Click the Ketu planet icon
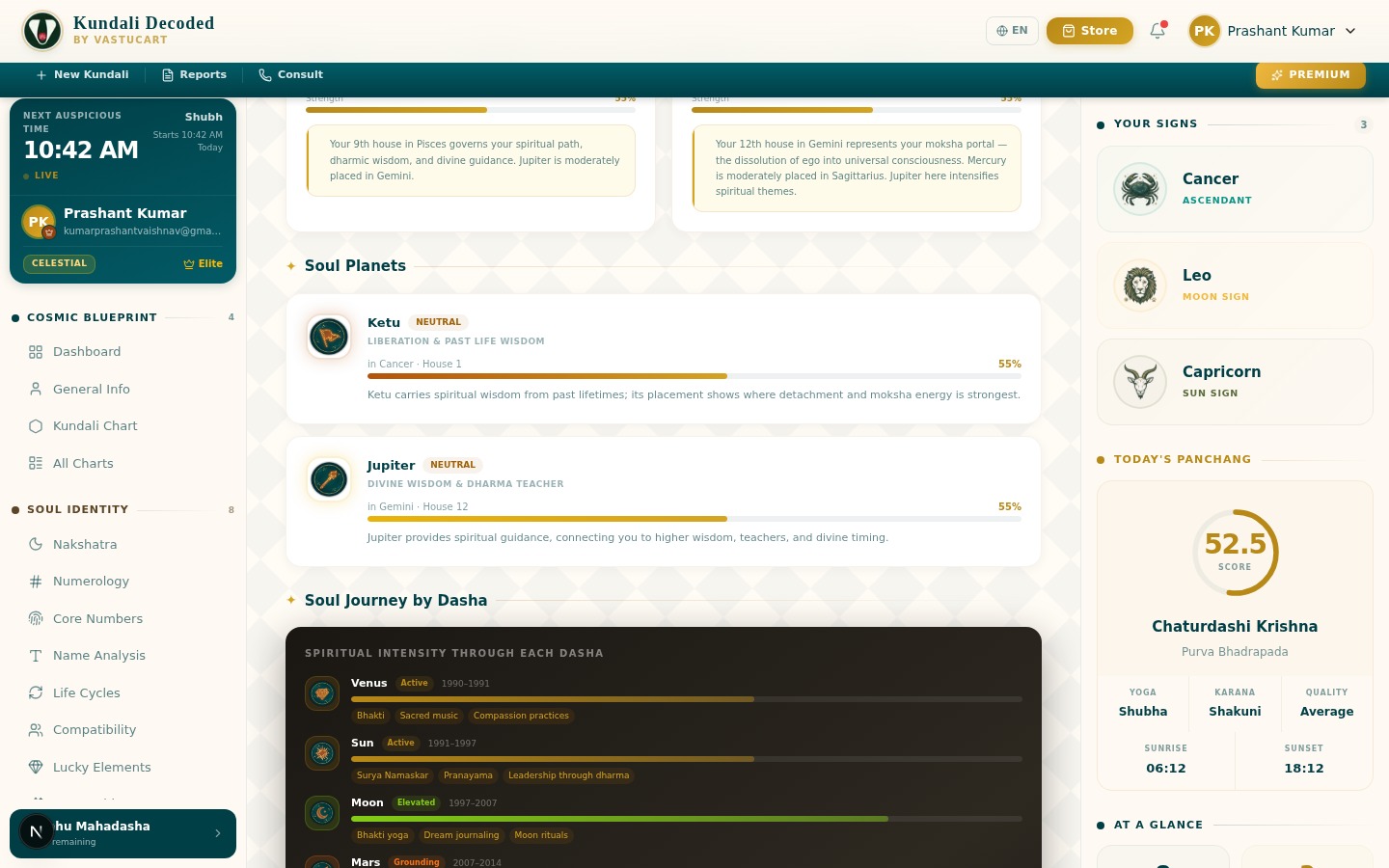The height and width of the screenshot is (868, 1389). pos(329,337)
